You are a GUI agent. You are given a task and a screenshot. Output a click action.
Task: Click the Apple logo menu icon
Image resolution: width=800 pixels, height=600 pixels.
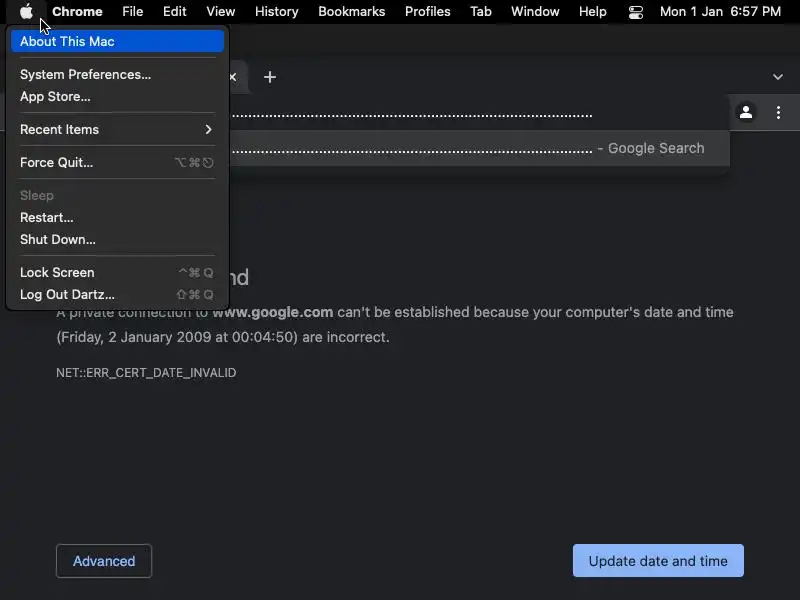(x=26, y=11)
